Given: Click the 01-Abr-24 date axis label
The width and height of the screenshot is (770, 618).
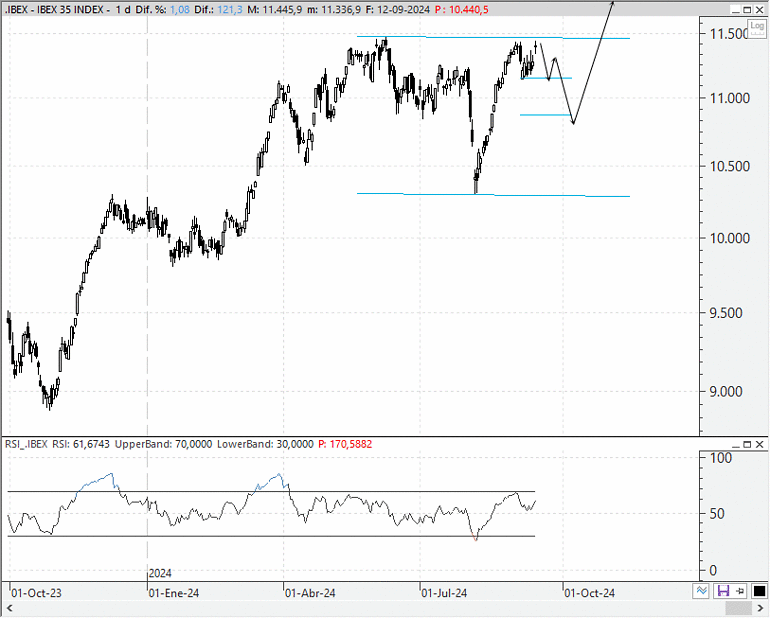Looking at the screenshot, I should pos(310,593).
